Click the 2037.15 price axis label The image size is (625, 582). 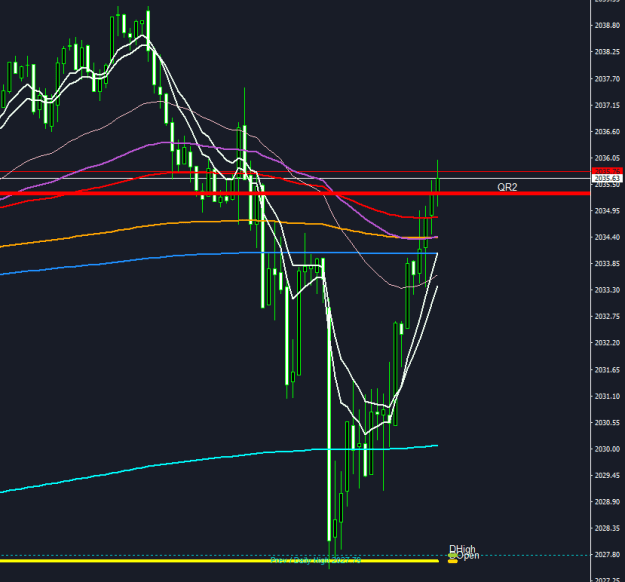pyautogui.click(x=607, y=105)
